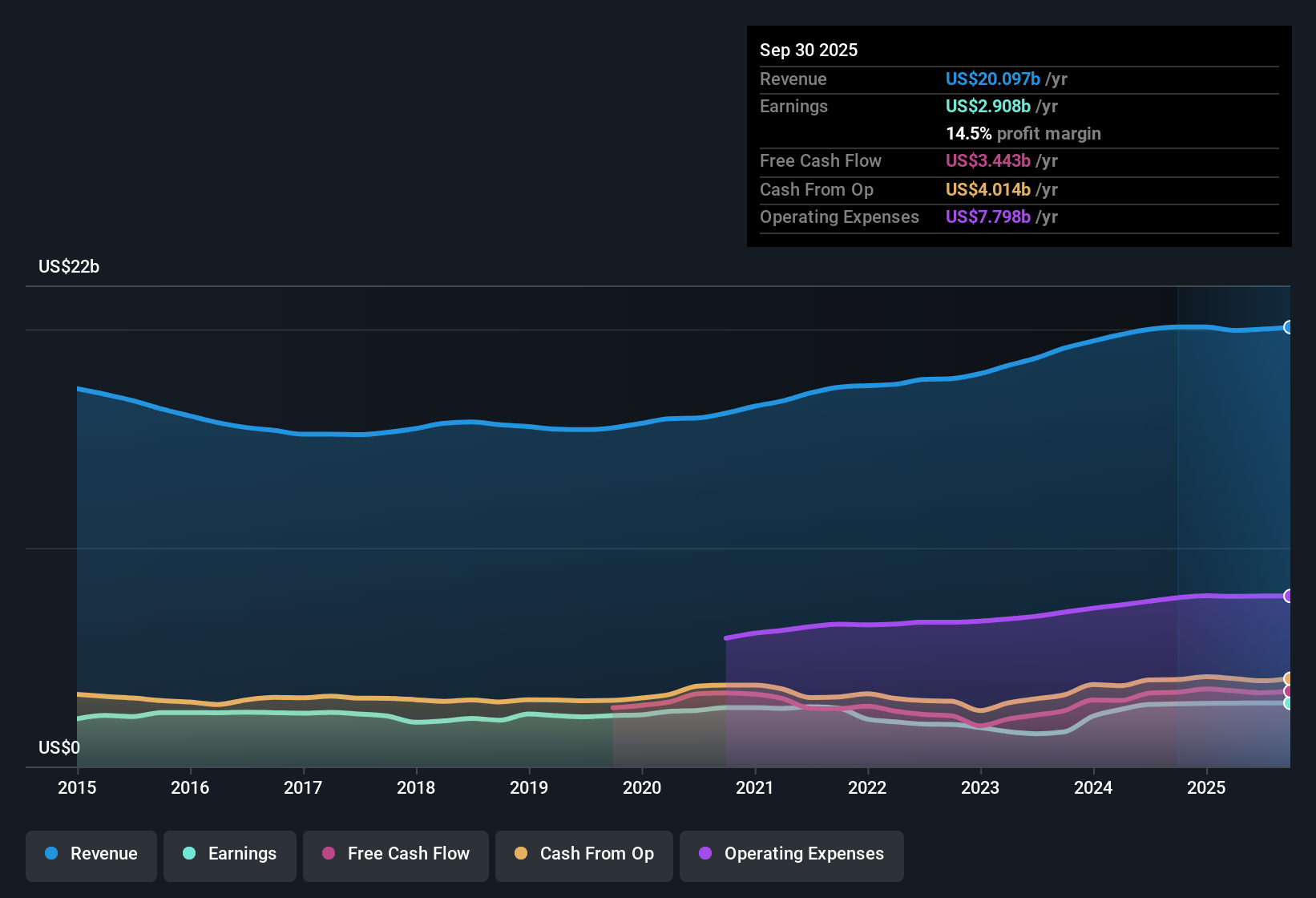Click the purple Operating Expenses legend dot

point(704,854)
